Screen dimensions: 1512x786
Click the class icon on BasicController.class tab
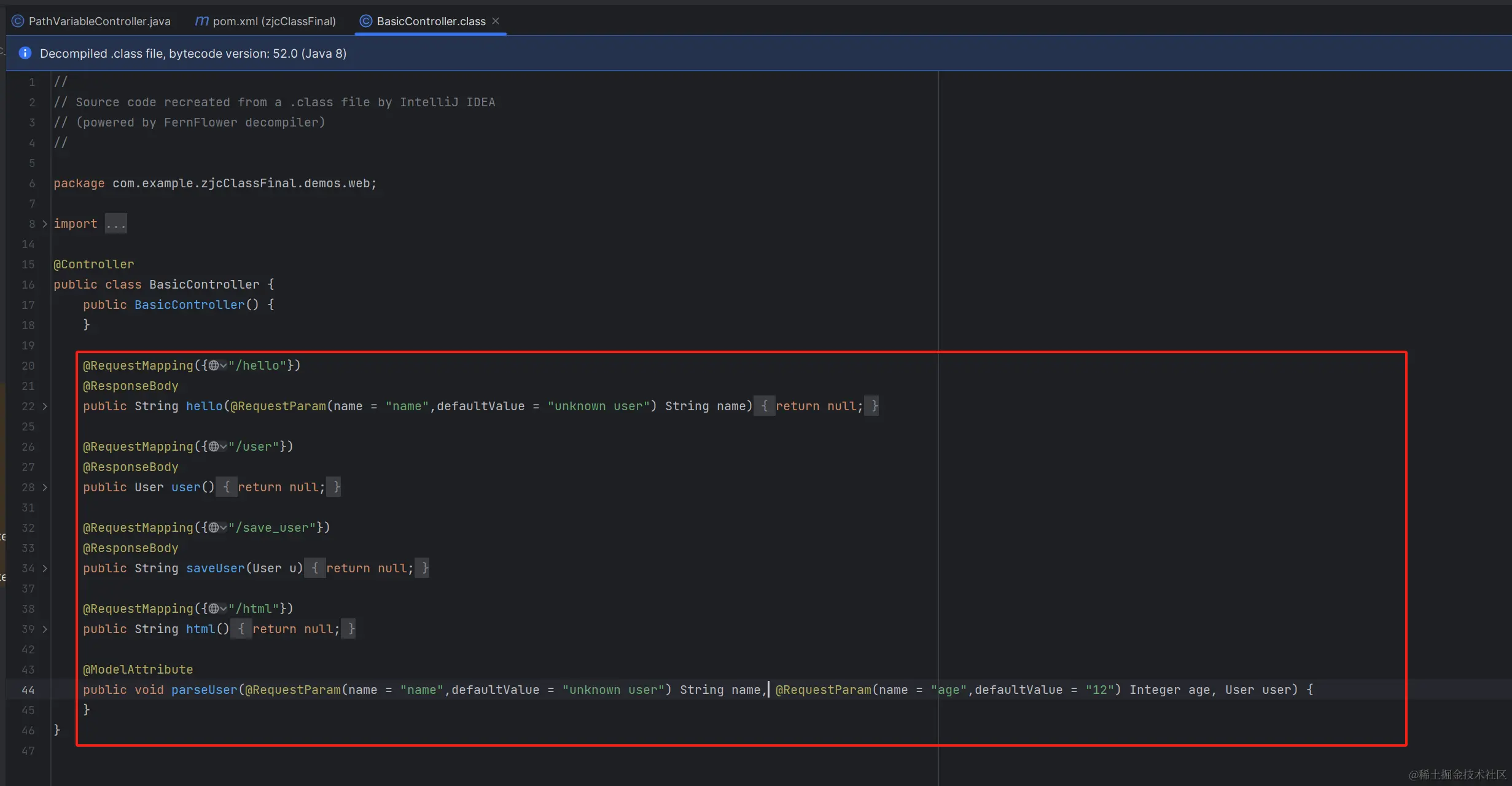[x=366, y=21]
